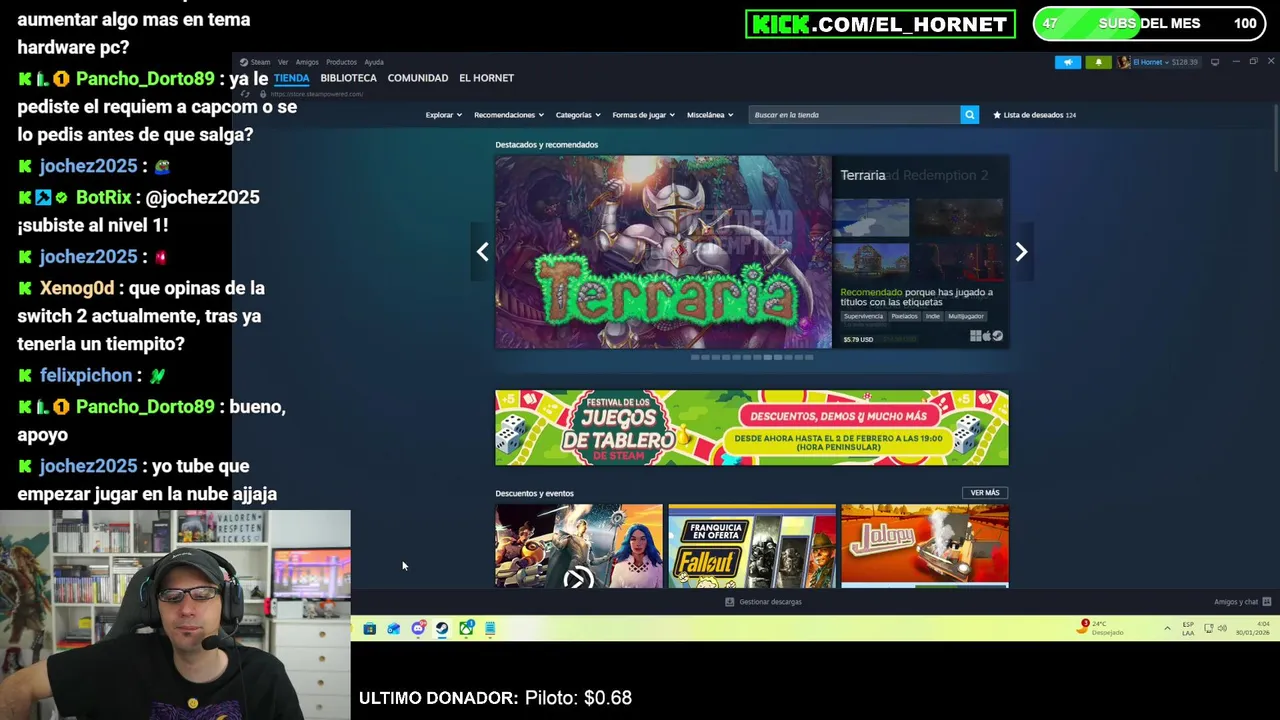Click the first carousel pagination dot
Viewport: 1280px width, 720px height.
point(695,357)
